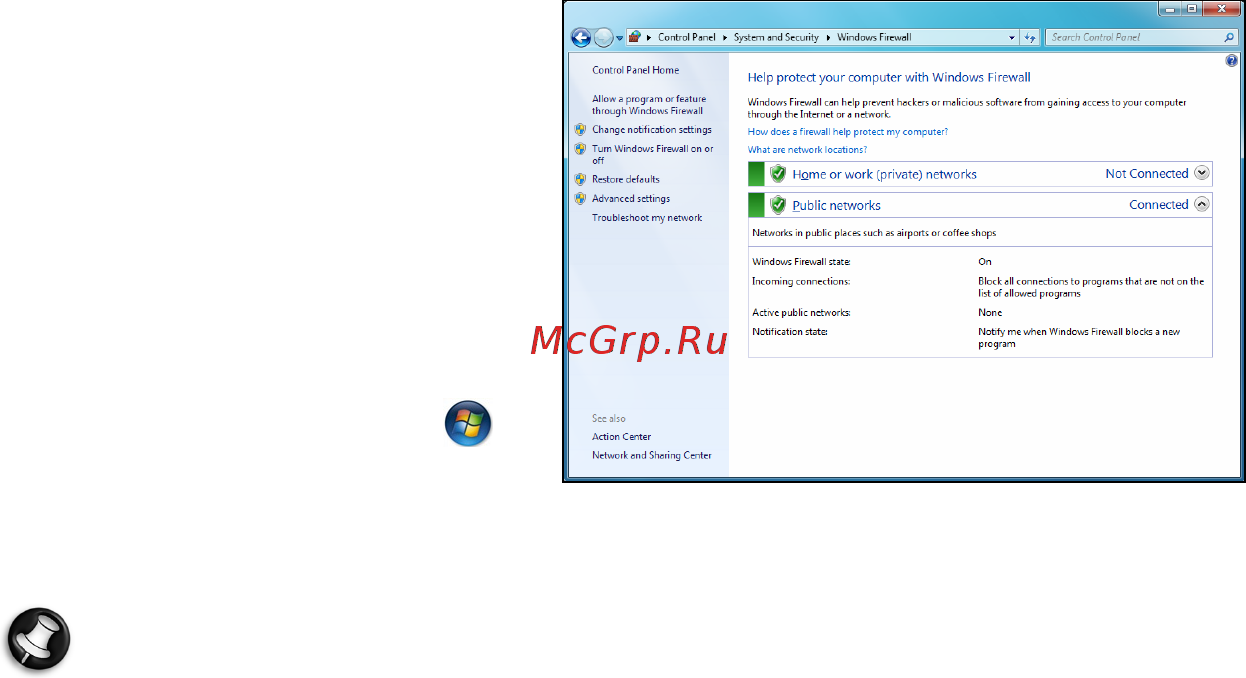Open recent pages dropdown arrow
The height and width of the screenshot is (678, 1246).
(620, 38)
